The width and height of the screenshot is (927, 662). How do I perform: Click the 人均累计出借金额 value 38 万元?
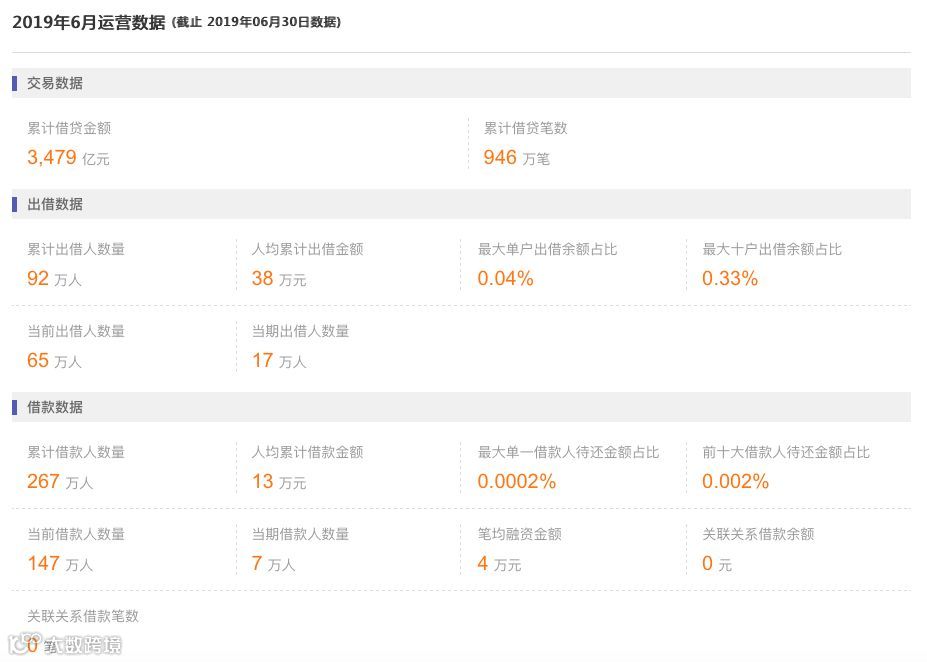click(278, 279)
